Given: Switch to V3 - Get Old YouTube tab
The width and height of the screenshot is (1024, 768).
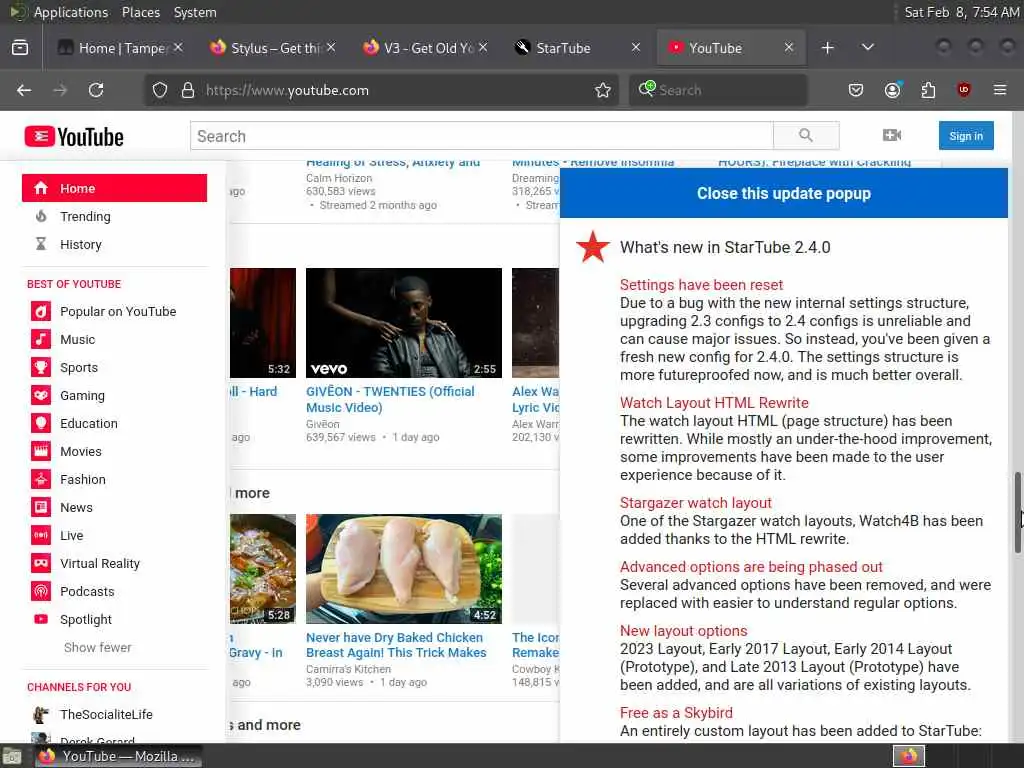Looking at the screenshot, I should 425,48.
